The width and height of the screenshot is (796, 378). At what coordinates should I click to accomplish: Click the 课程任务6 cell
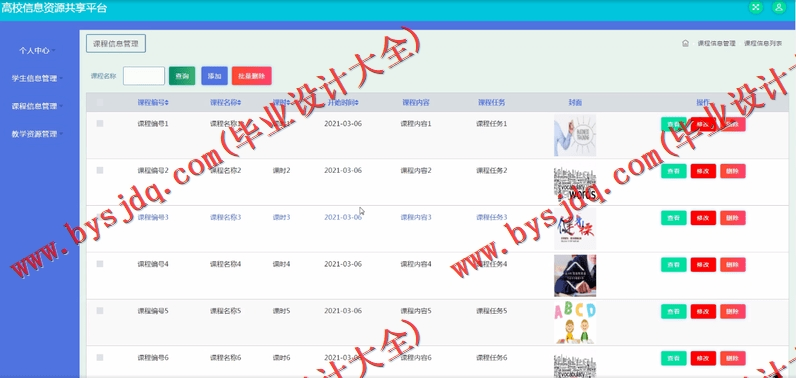click(x=491, y=358)
